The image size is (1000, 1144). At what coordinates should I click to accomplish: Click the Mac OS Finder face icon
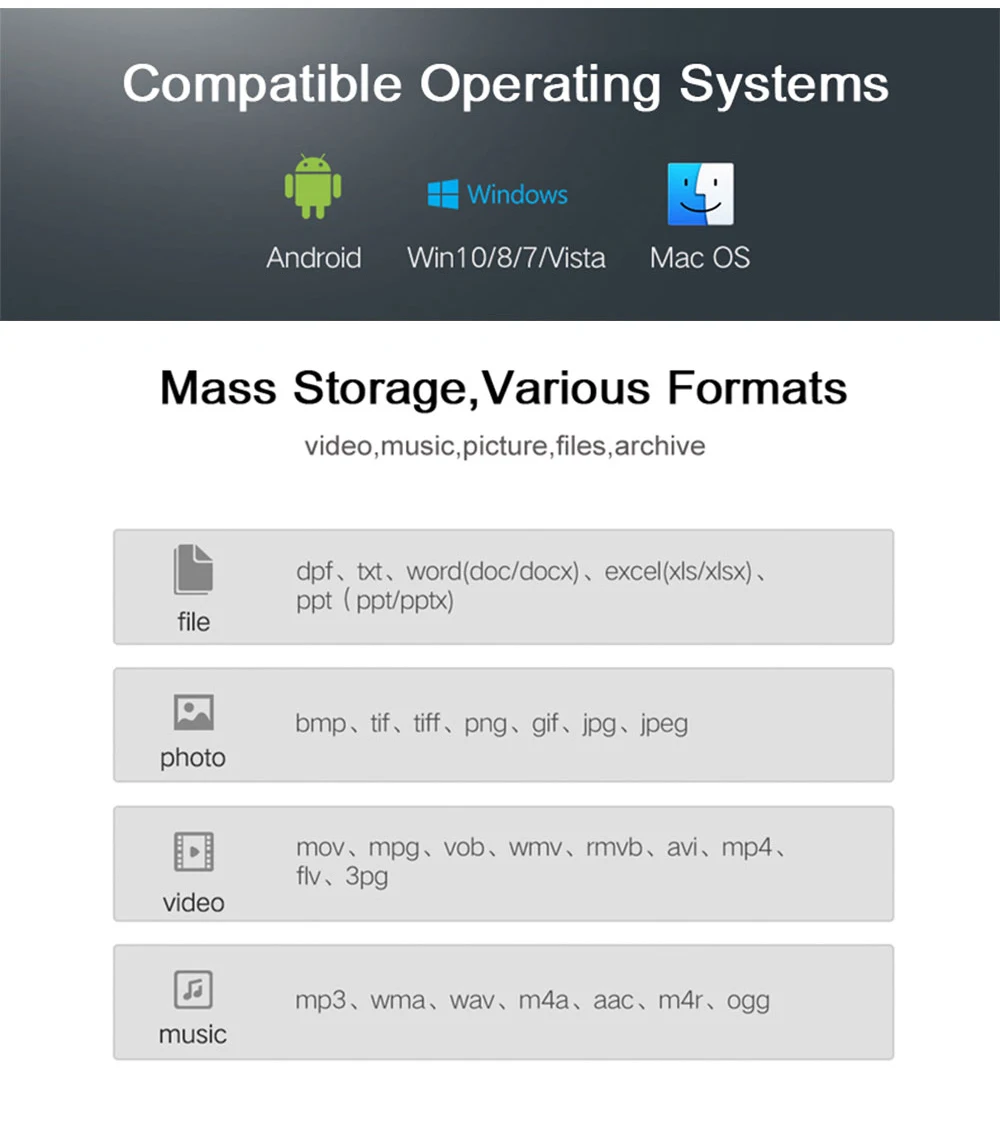click(x=700, y=194)
